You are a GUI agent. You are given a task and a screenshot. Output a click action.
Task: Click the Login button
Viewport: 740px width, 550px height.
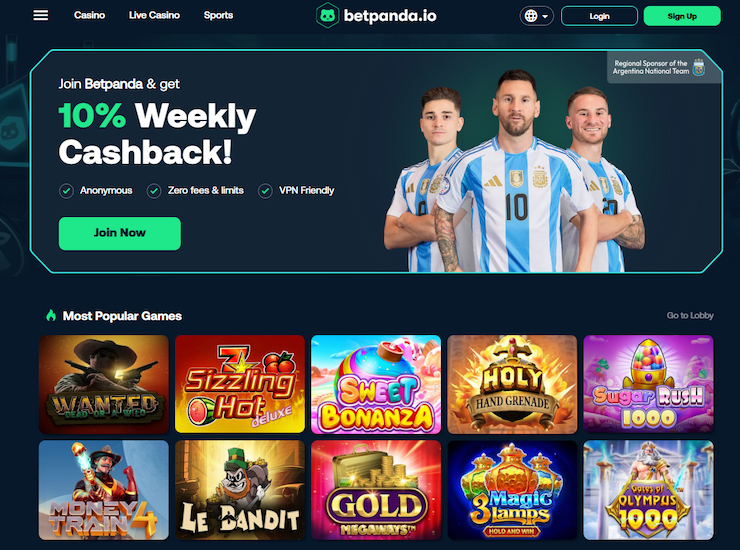(x=599, y=16)
